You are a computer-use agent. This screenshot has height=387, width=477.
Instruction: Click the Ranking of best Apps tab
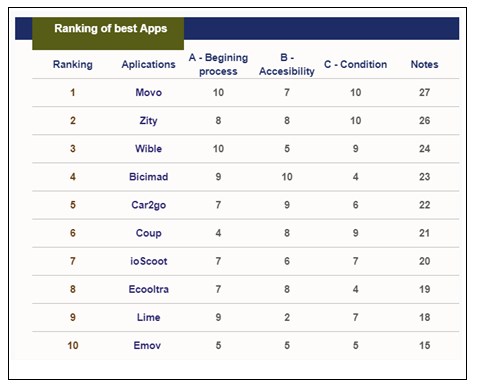(108, 33)
